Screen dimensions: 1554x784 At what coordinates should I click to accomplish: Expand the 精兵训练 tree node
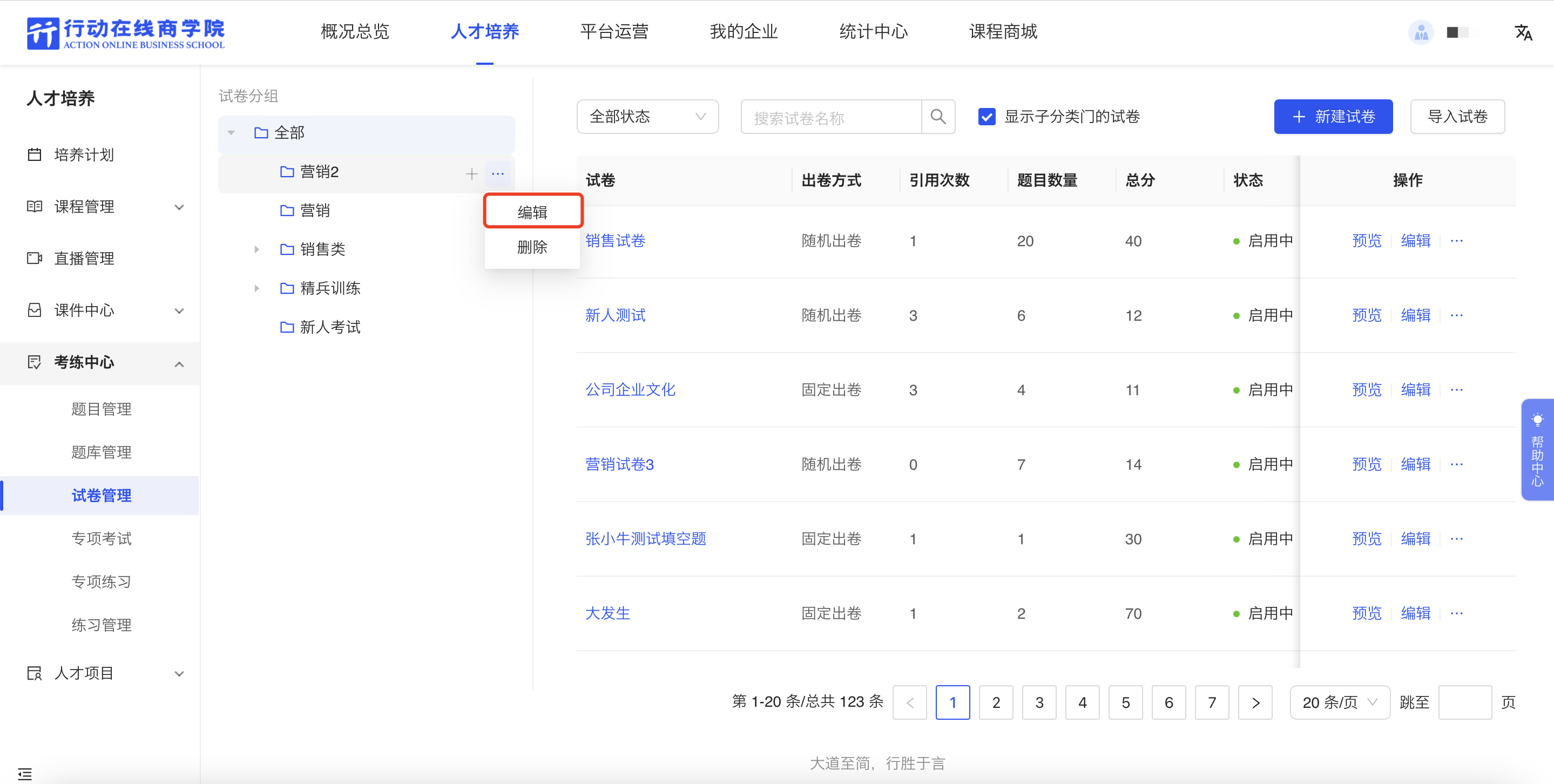pyautogui.click(x=256, y=288)
